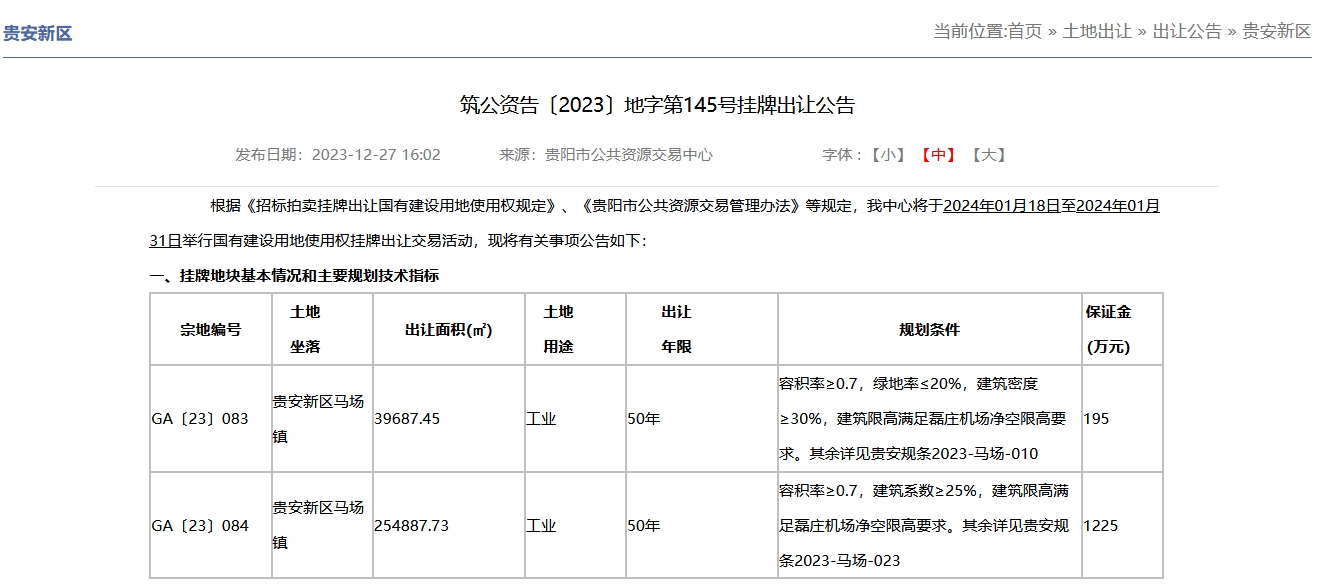Screen dimensions: 1319x586
Task: Click the 规划条件 column header
Action: point(929,329)
